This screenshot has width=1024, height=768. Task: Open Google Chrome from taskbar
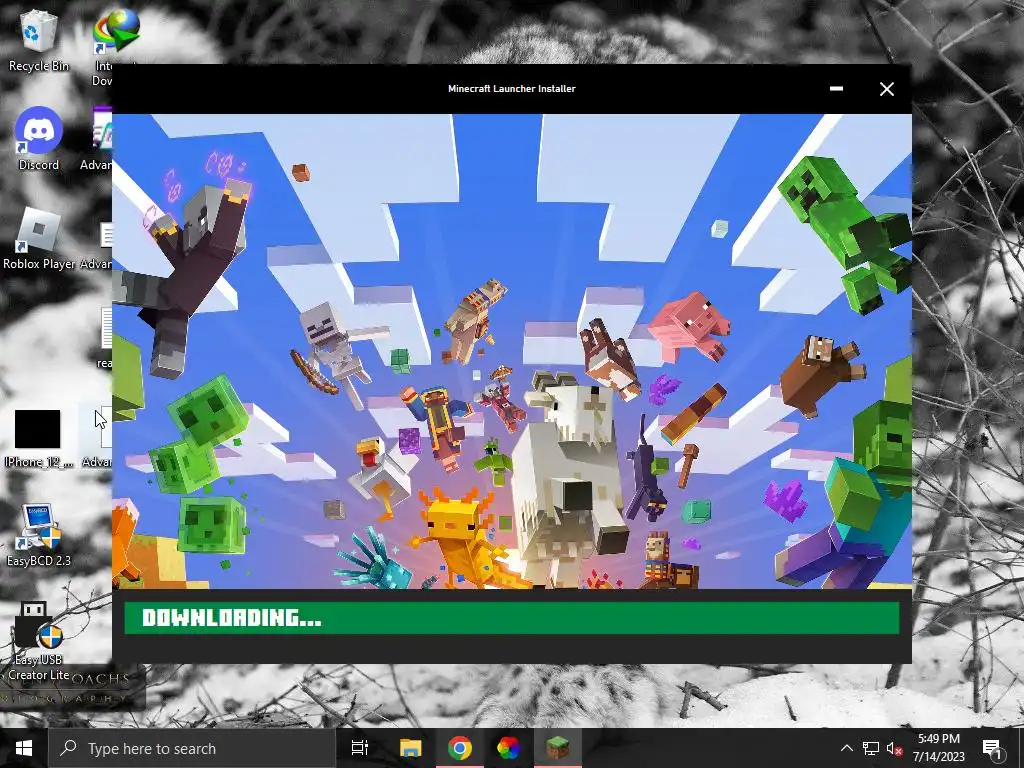[460, 748]
